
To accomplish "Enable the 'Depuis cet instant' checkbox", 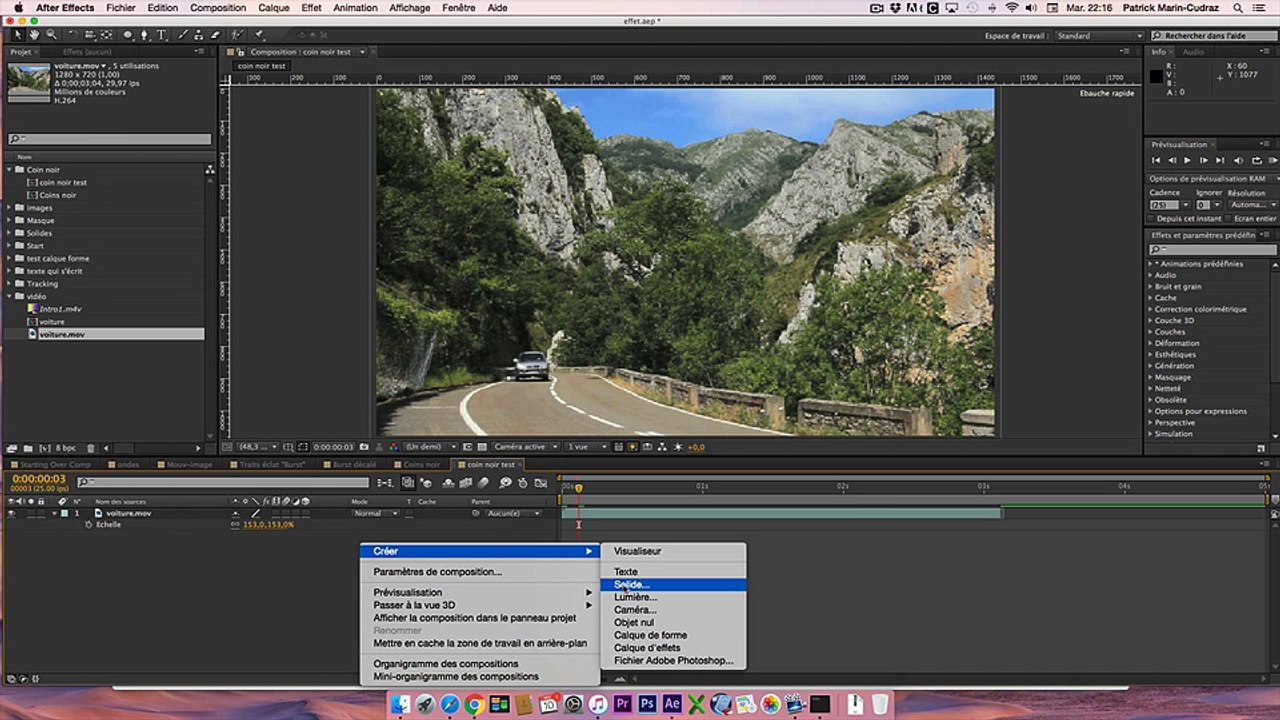I will pyautogui.click(x=1153, y=218).
